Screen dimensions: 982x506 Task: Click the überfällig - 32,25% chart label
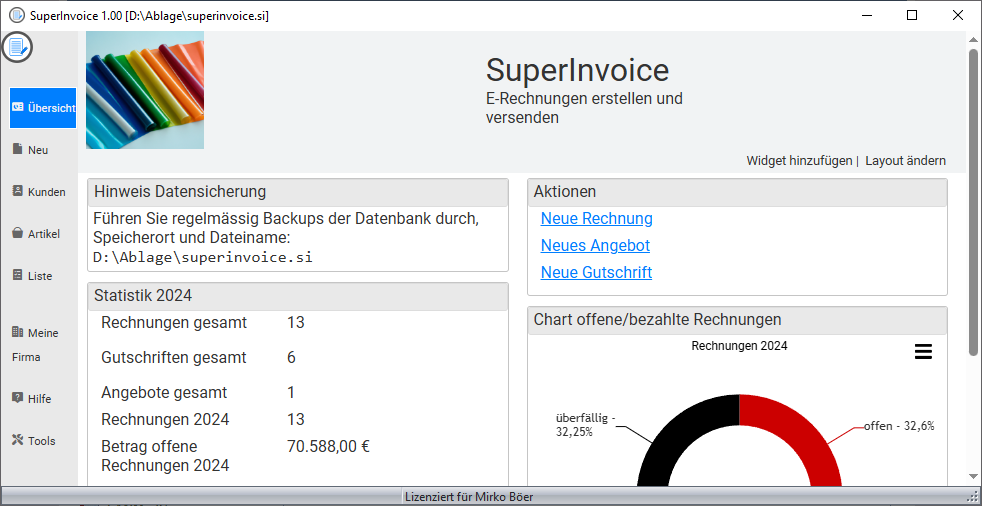coord(586,425)
